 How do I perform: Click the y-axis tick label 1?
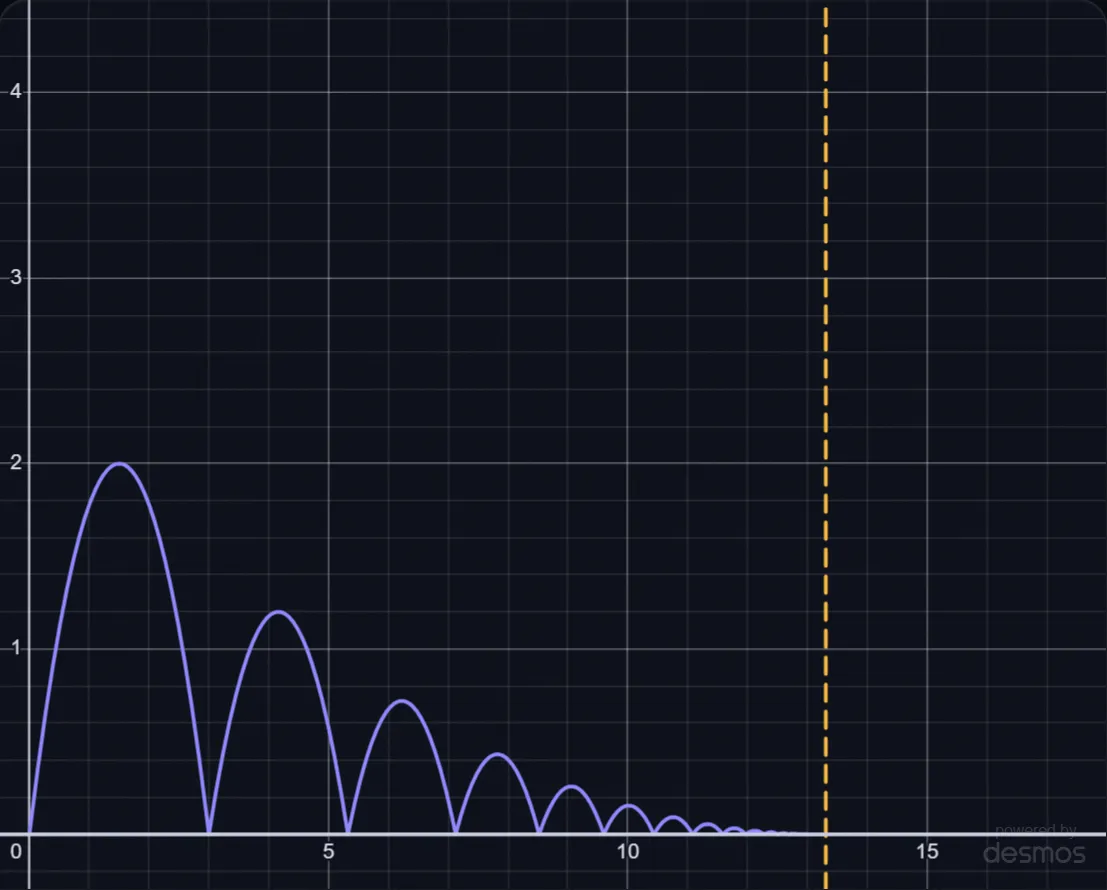click(x=16, y=648)
